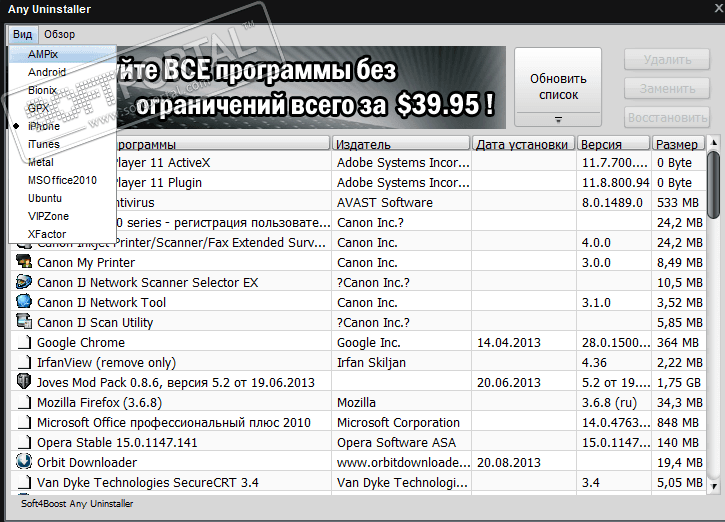Click the Canon My Printer icon
The width and height of the screenshot is (725, 522).
click(x=24, y=262)
